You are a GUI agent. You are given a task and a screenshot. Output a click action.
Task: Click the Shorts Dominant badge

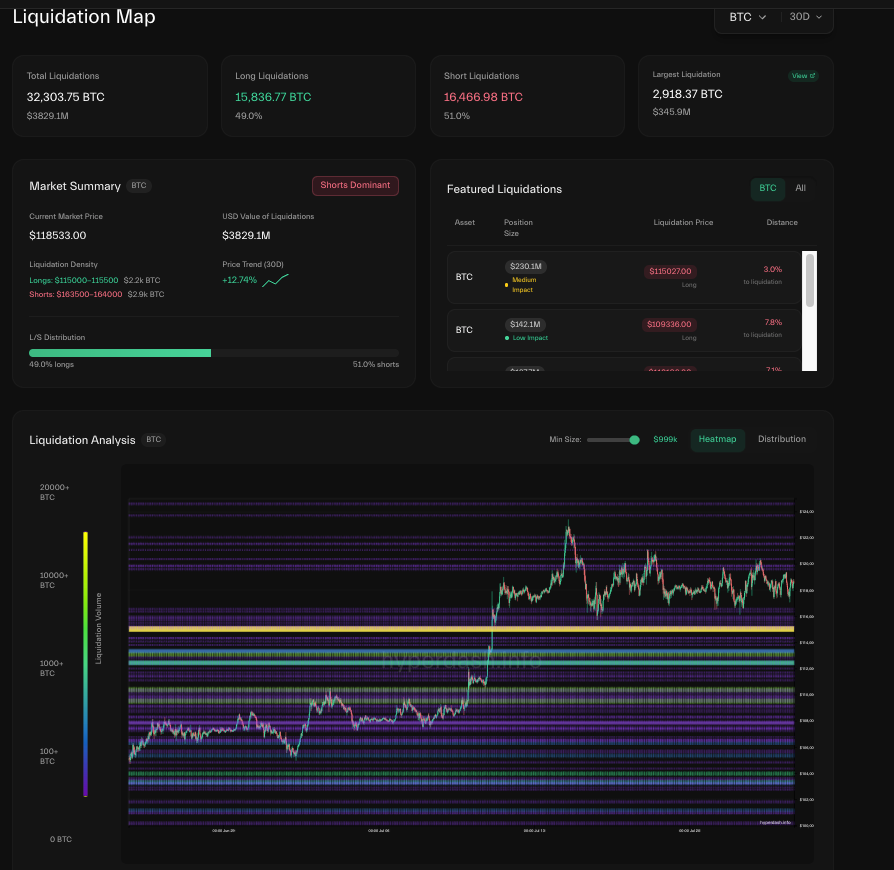click(355, 185)
